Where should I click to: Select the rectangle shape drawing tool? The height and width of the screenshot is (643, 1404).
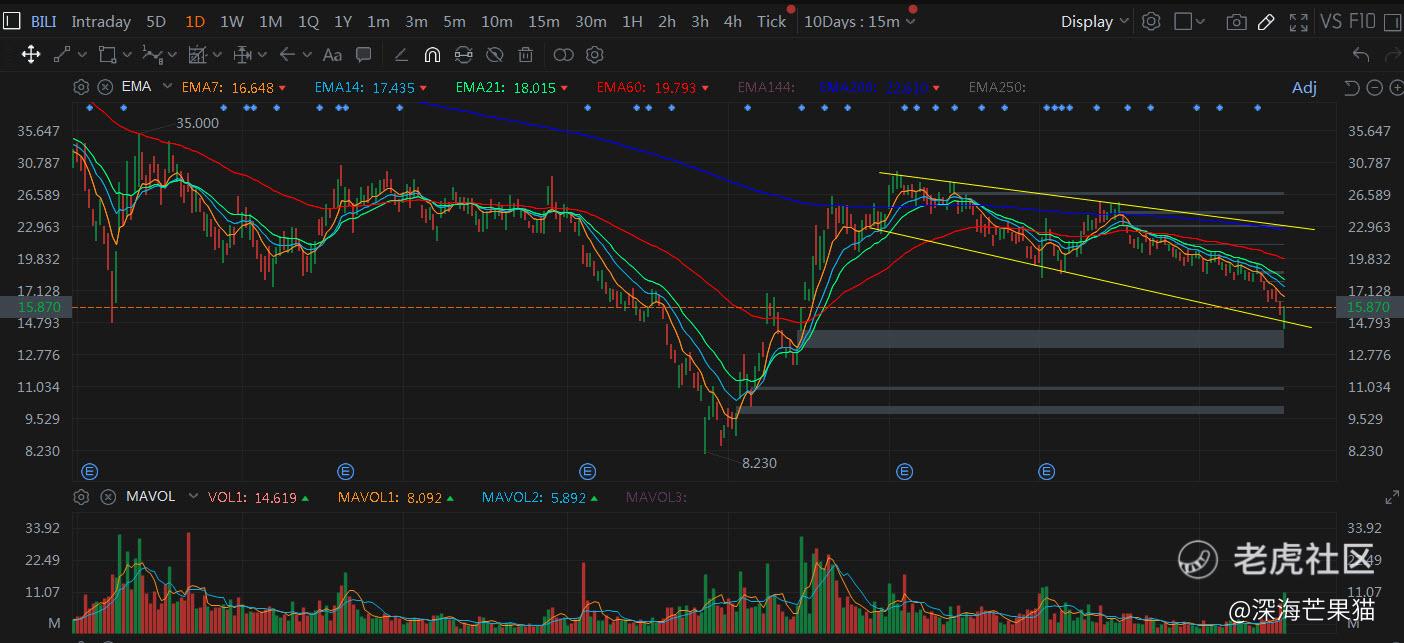tap(106, 55)
